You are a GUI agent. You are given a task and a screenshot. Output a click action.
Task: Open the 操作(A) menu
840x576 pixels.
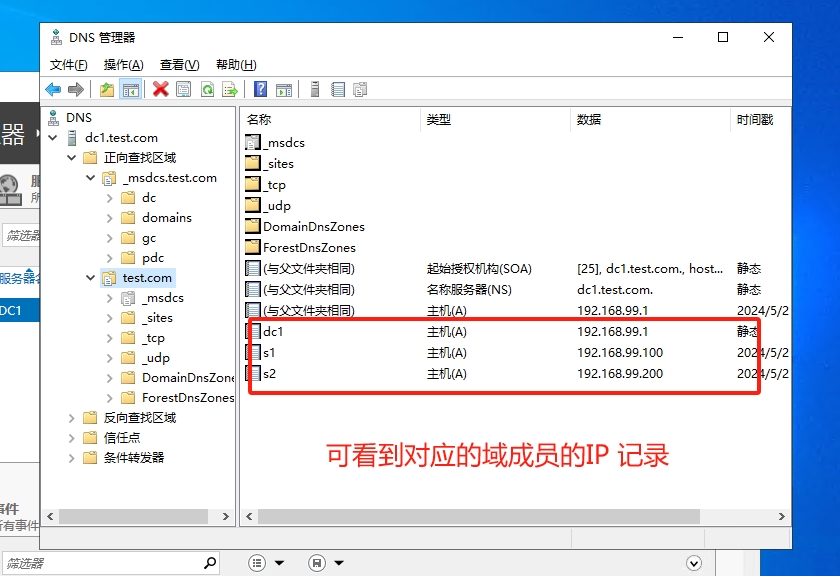[x=123, y=65]
